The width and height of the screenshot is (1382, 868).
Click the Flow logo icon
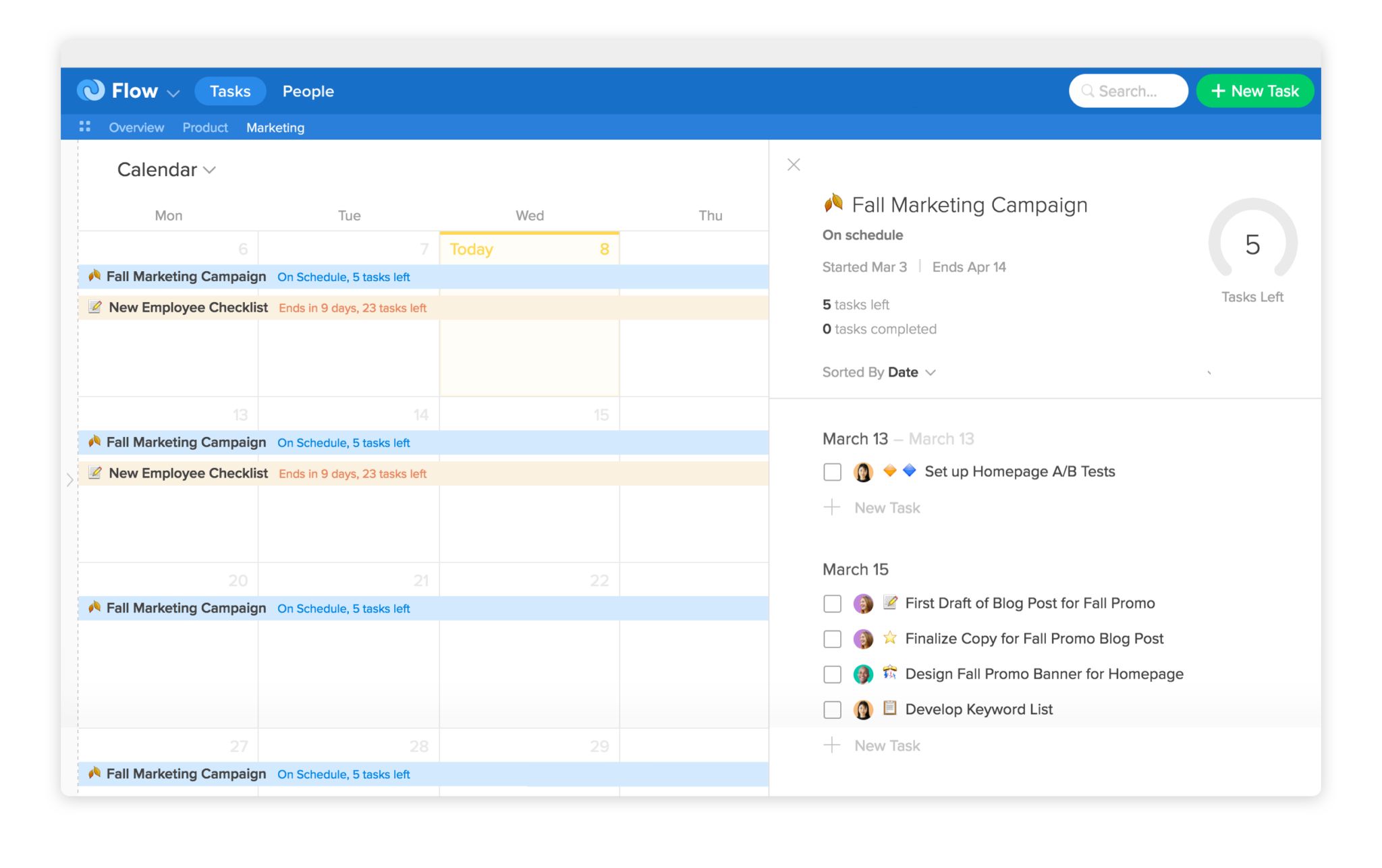(90, 90)
